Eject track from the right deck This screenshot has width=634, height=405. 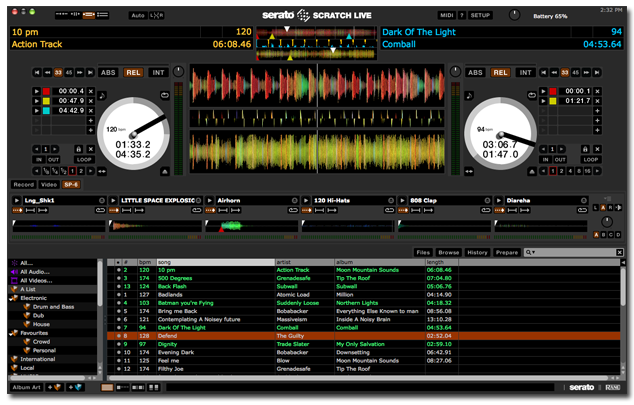coord(532,172)
